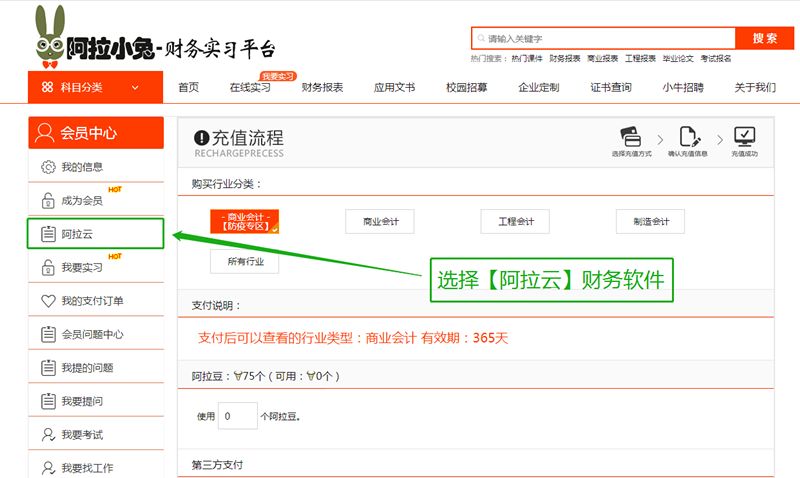Click the 工程报表 hot search link
Viewport: 800px width, 478px height.
point(640,59)
